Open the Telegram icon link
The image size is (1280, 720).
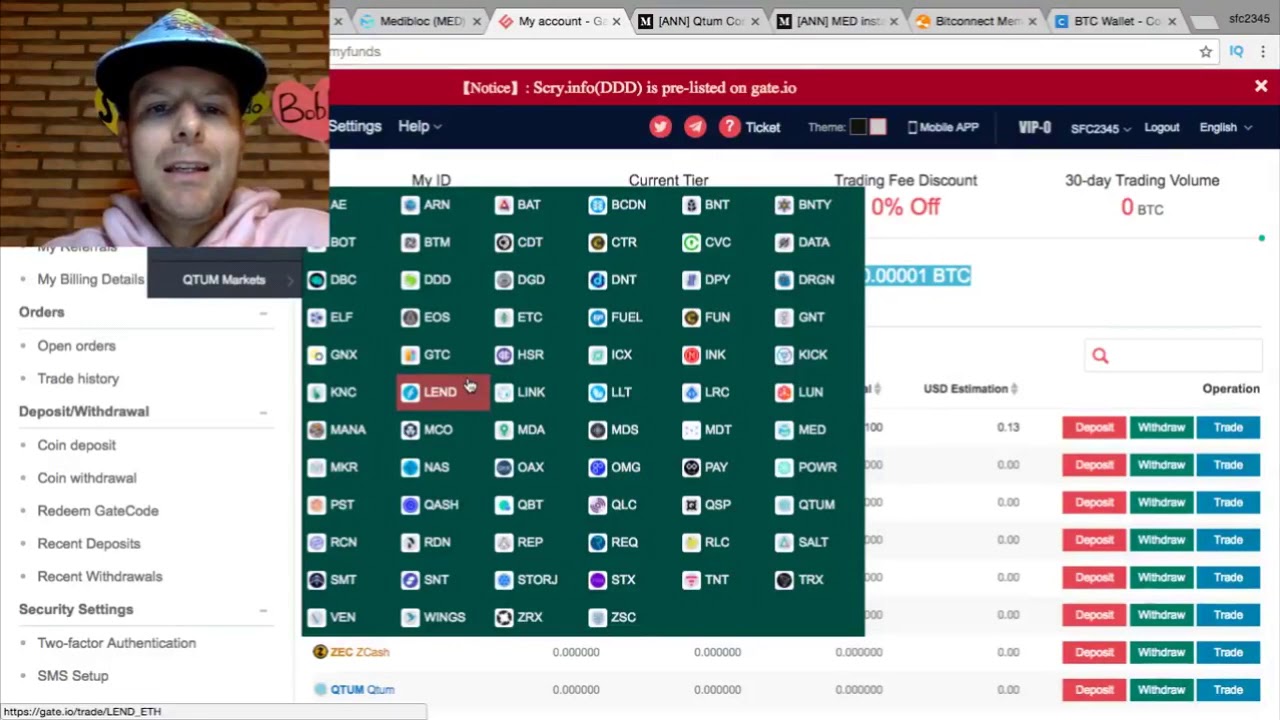[x=695, y=127]
